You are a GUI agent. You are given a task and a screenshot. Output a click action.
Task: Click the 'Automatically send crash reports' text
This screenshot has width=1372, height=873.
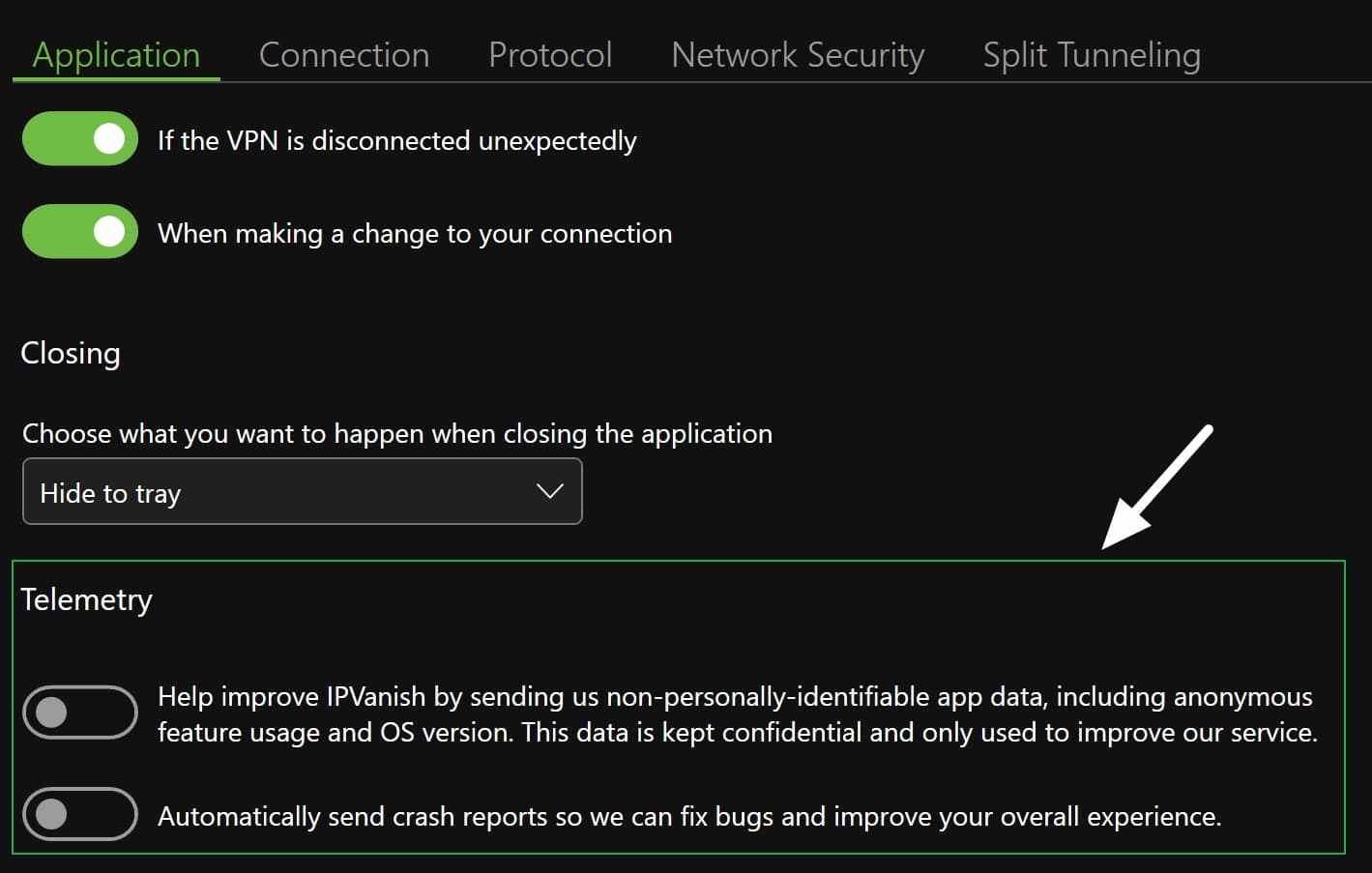tap(689, 817)
